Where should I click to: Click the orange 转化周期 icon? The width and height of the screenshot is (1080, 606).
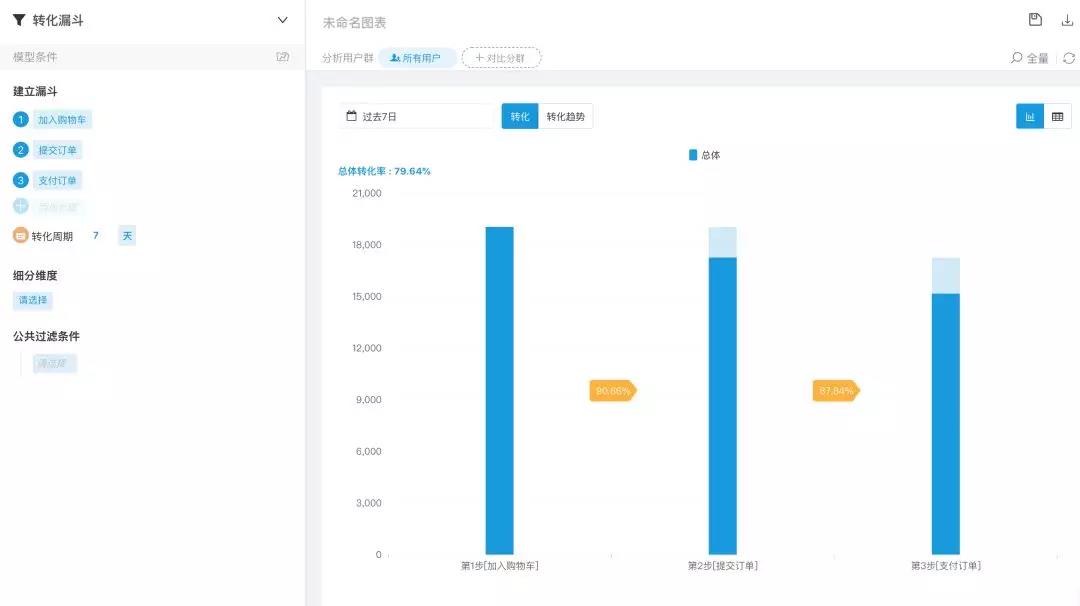click(21, 236)
